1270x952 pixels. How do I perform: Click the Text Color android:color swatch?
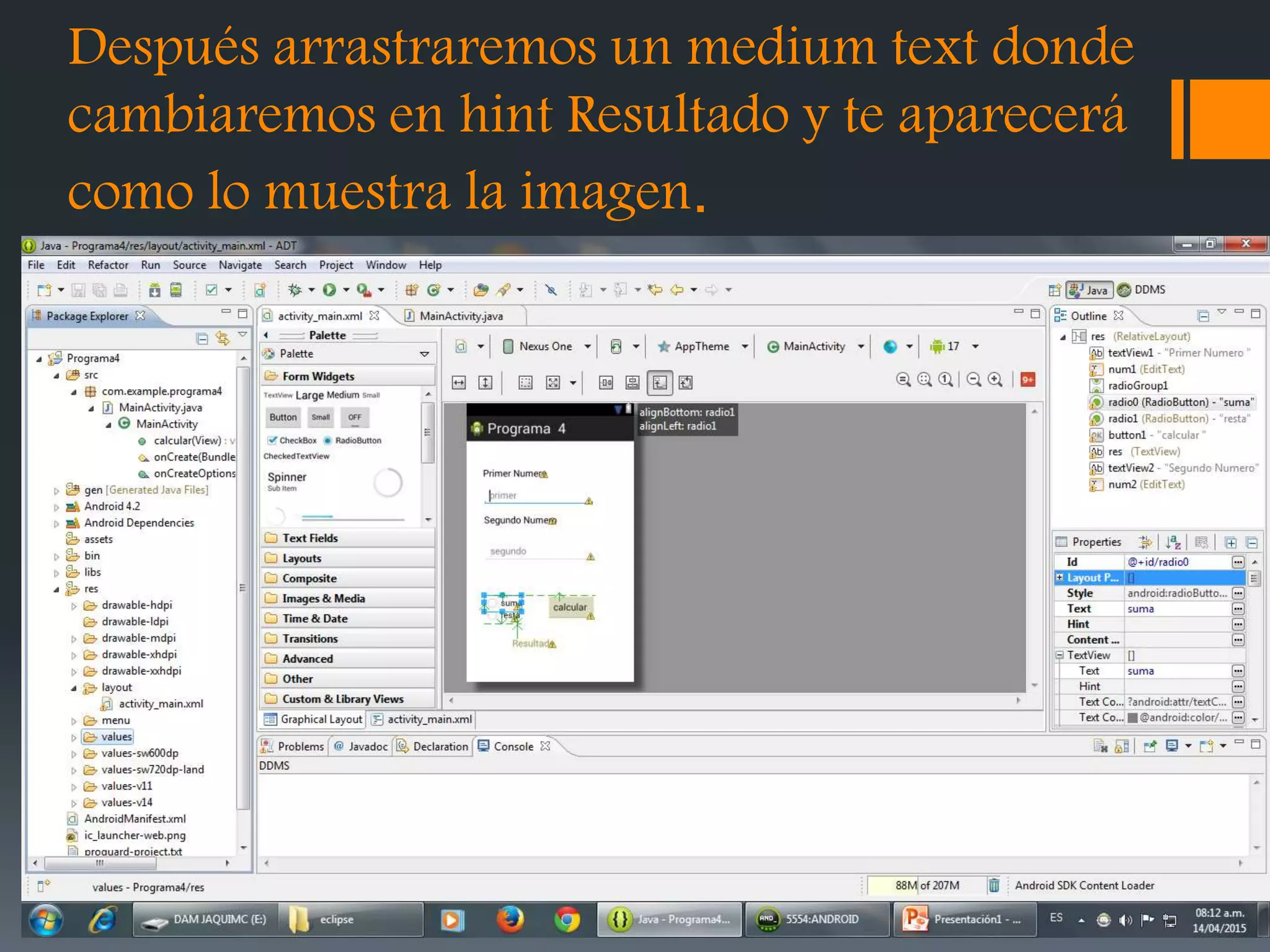[x=1132, y=718]
